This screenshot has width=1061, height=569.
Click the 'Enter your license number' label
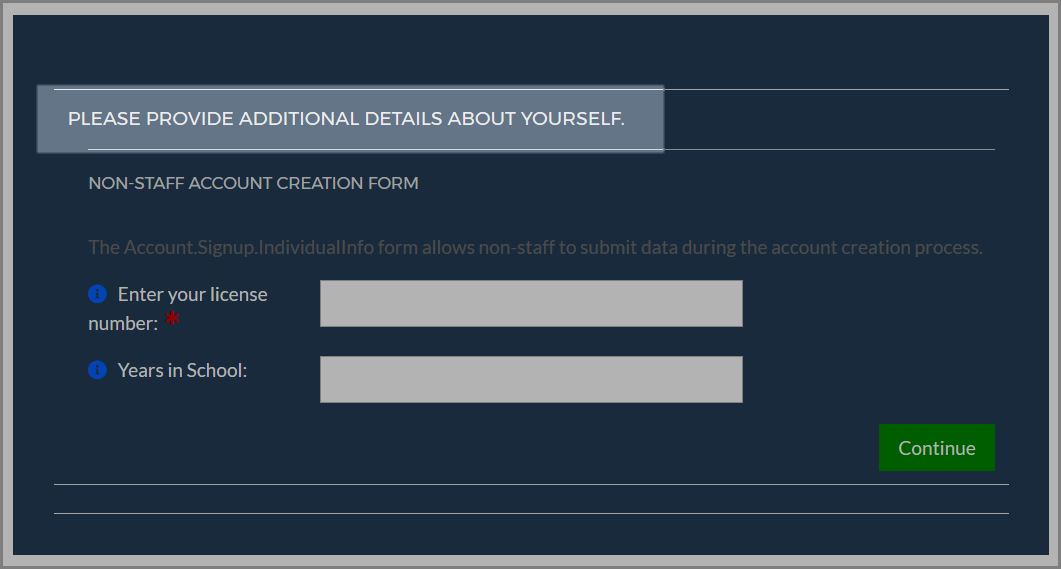pos(178,309)
